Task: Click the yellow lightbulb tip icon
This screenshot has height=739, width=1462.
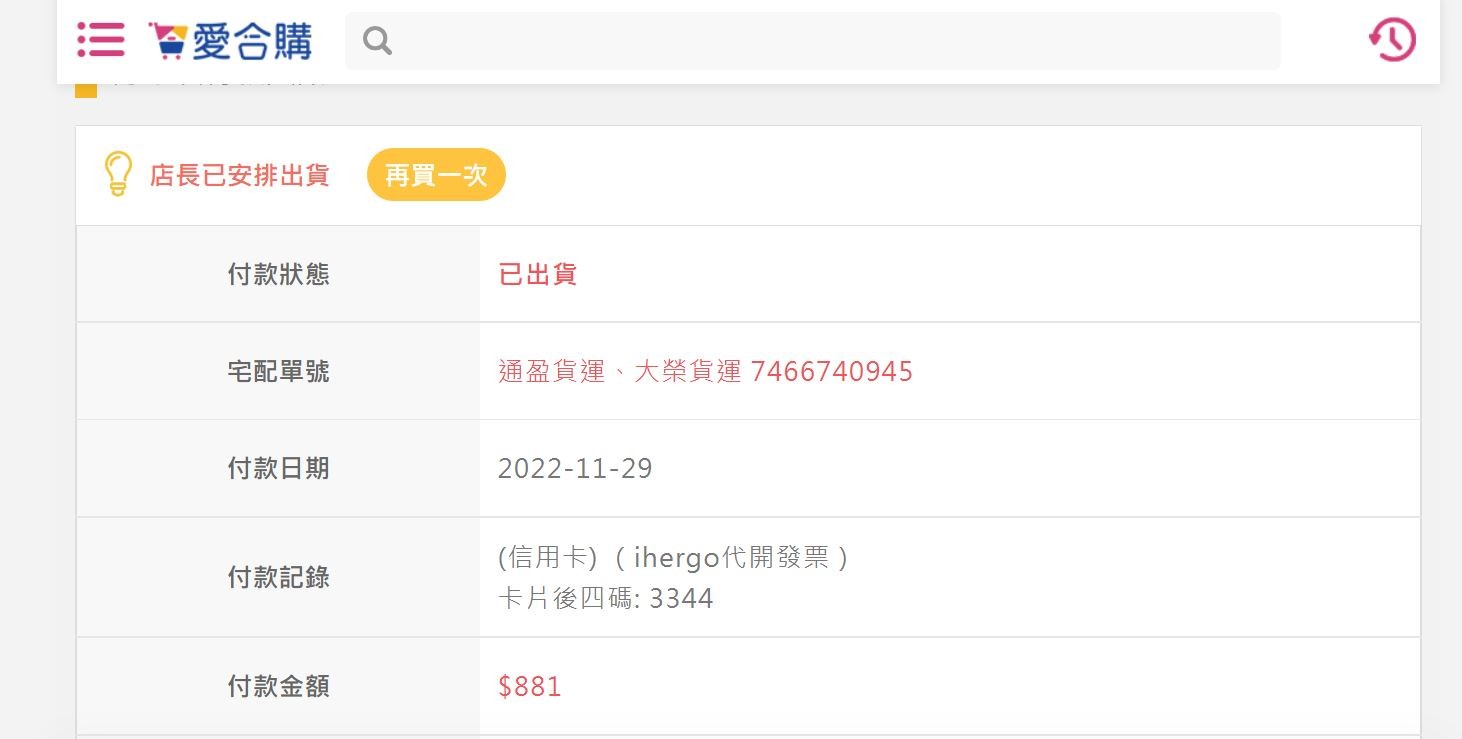Action: (118, 174)
